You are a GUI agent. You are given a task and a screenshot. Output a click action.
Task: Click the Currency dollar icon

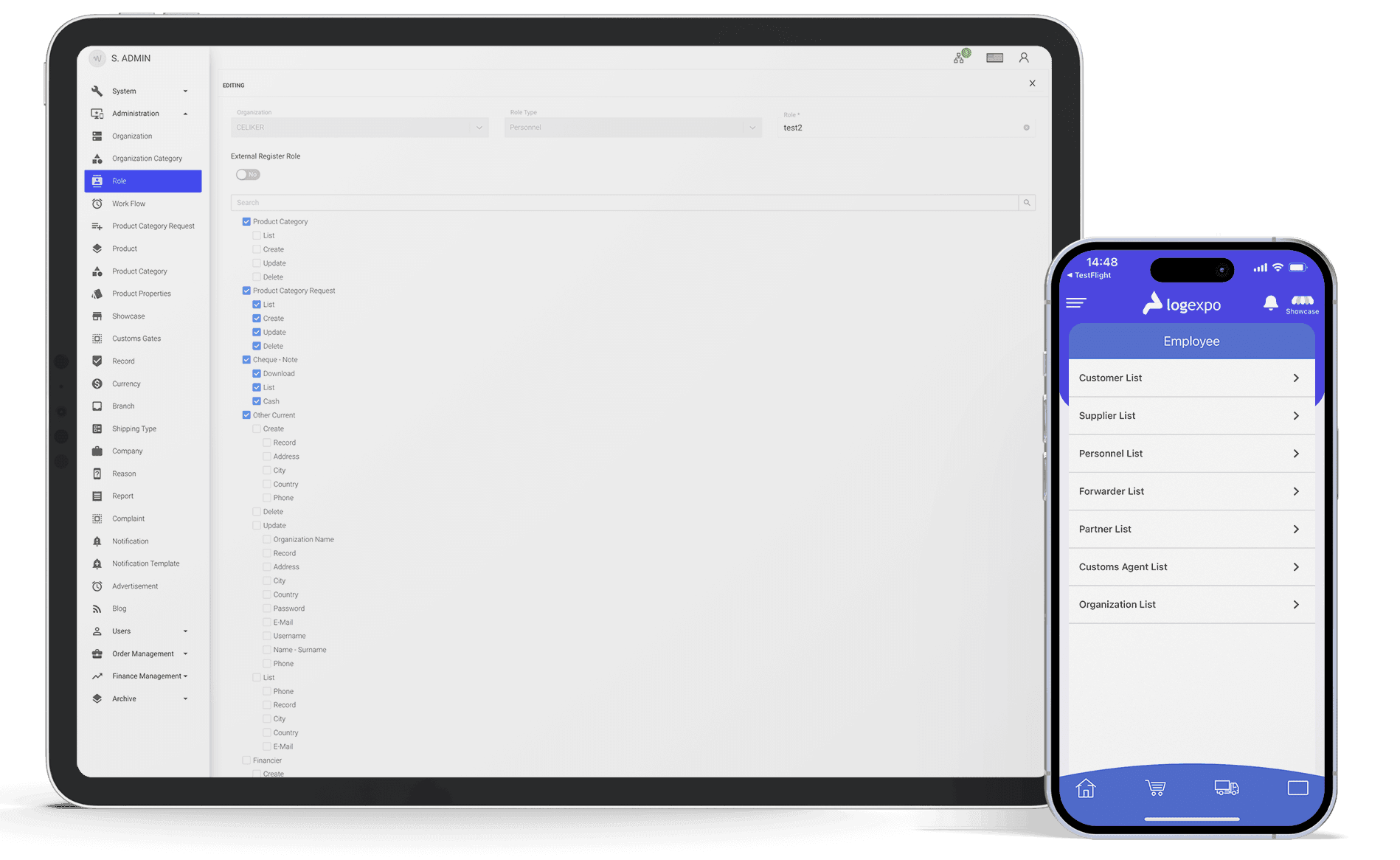[97, 384]
